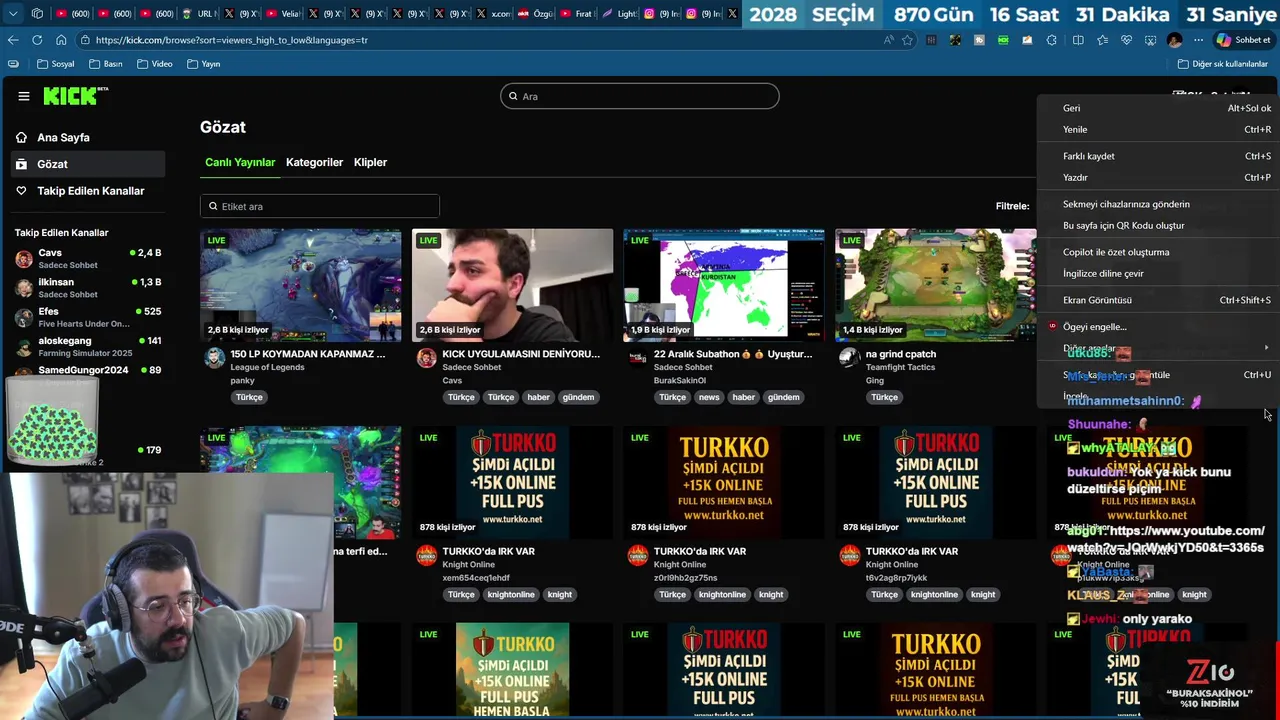Switch to the Canlı Yayınlar tab

coord(240,162)
